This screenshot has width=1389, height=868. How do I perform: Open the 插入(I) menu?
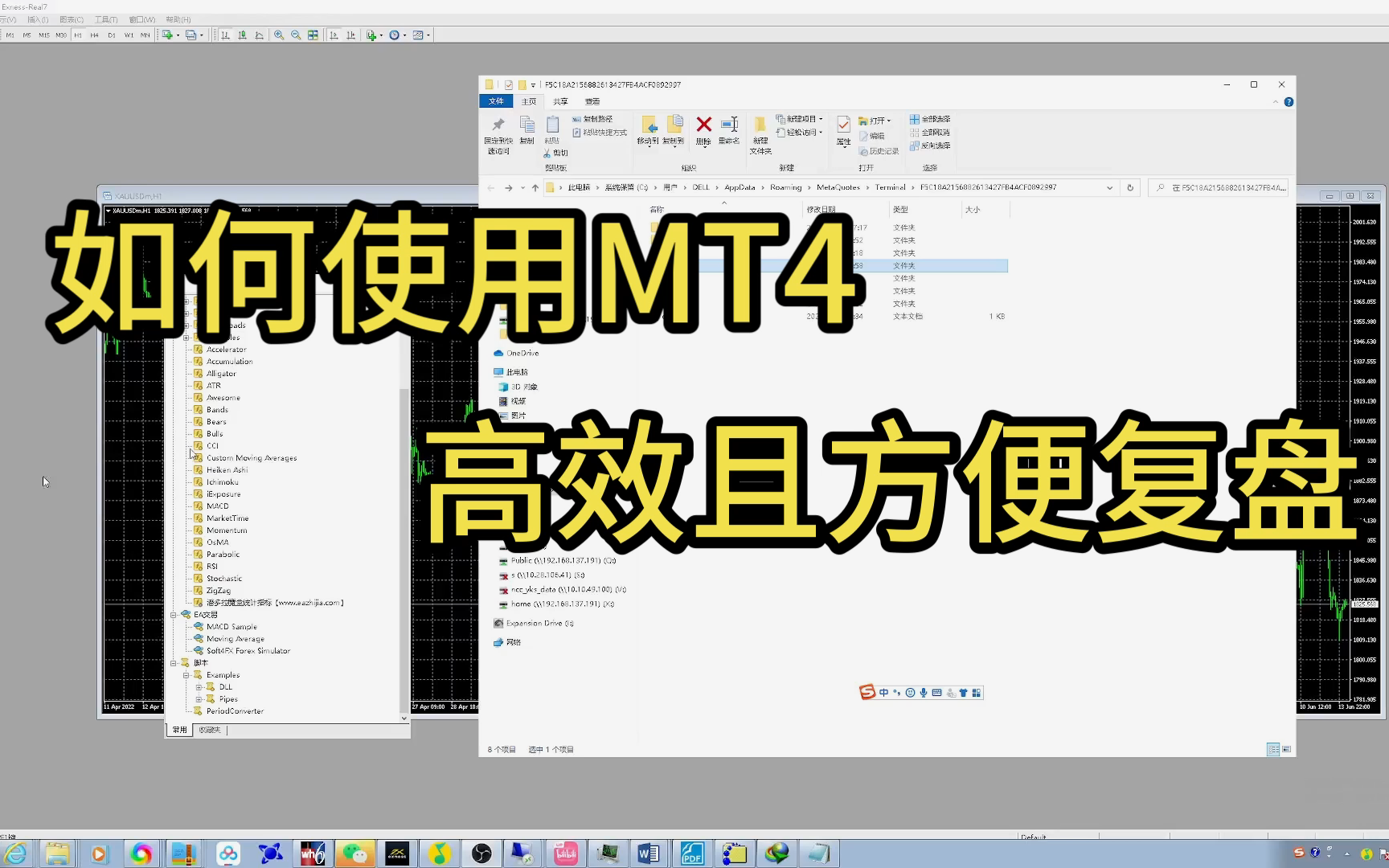pos(38,20)
